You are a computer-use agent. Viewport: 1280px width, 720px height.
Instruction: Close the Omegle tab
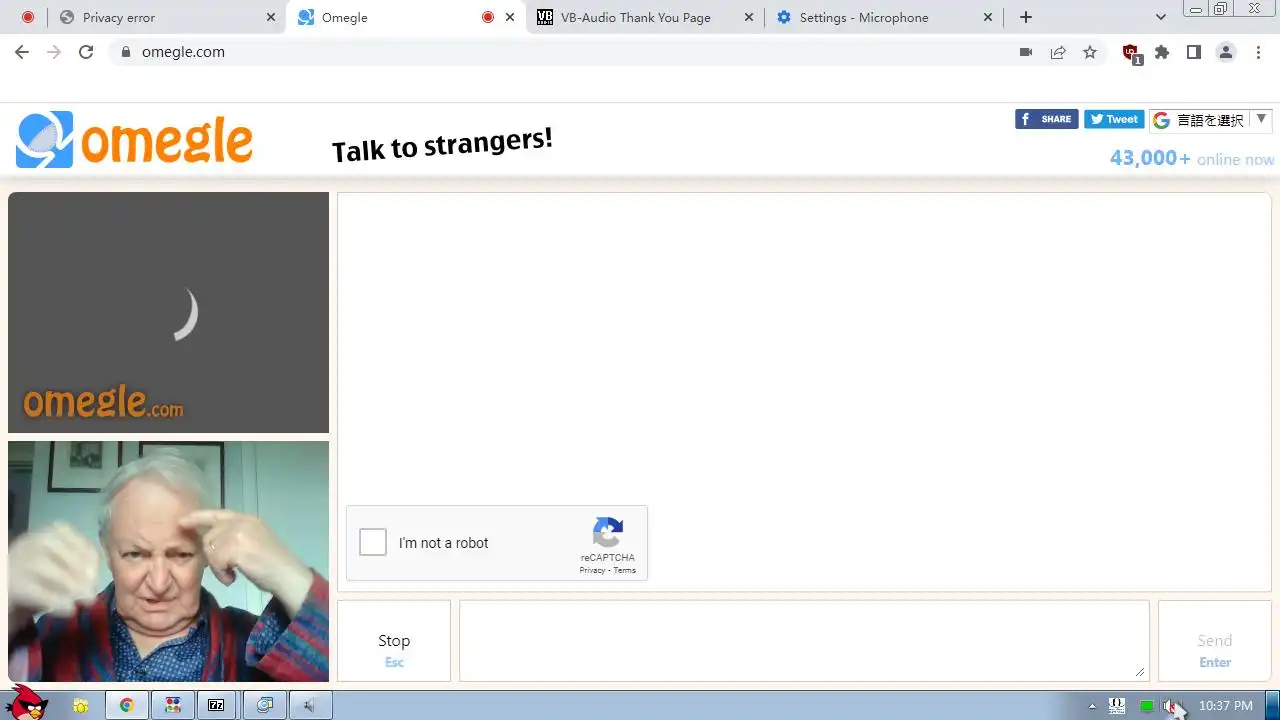pyautogui.click(x=511, y=17)
